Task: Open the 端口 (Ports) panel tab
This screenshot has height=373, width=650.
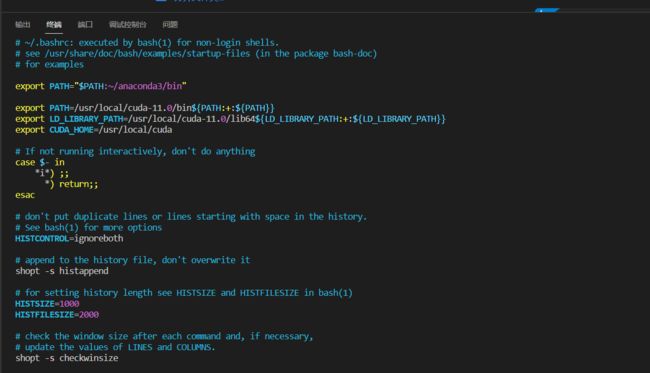Action: [x=85, y=25]
